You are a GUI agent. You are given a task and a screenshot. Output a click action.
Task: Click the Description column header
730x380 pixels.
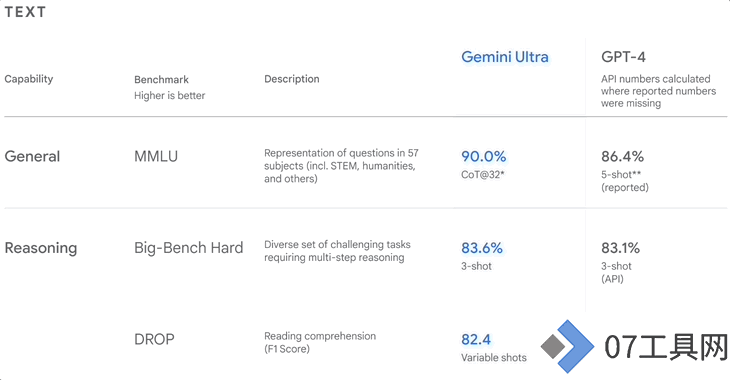pos(292,79)
